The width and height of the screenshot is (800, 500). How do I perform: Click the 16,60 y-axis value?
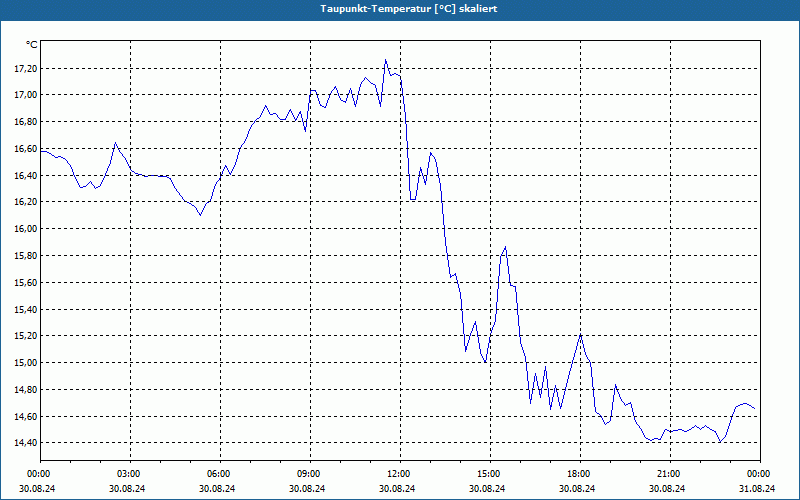click(x=24, y=148)
